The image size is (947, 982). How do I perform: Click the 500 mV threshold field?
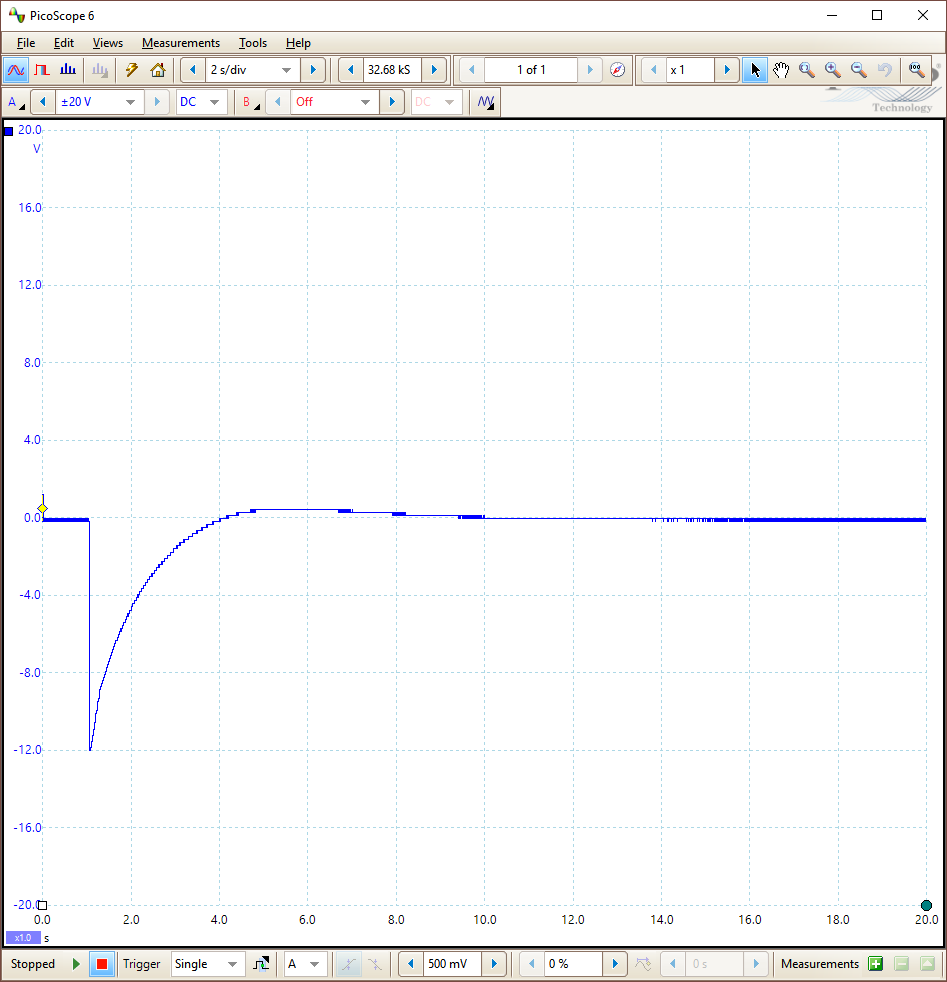pyautogui.click(x=452, y=963)
